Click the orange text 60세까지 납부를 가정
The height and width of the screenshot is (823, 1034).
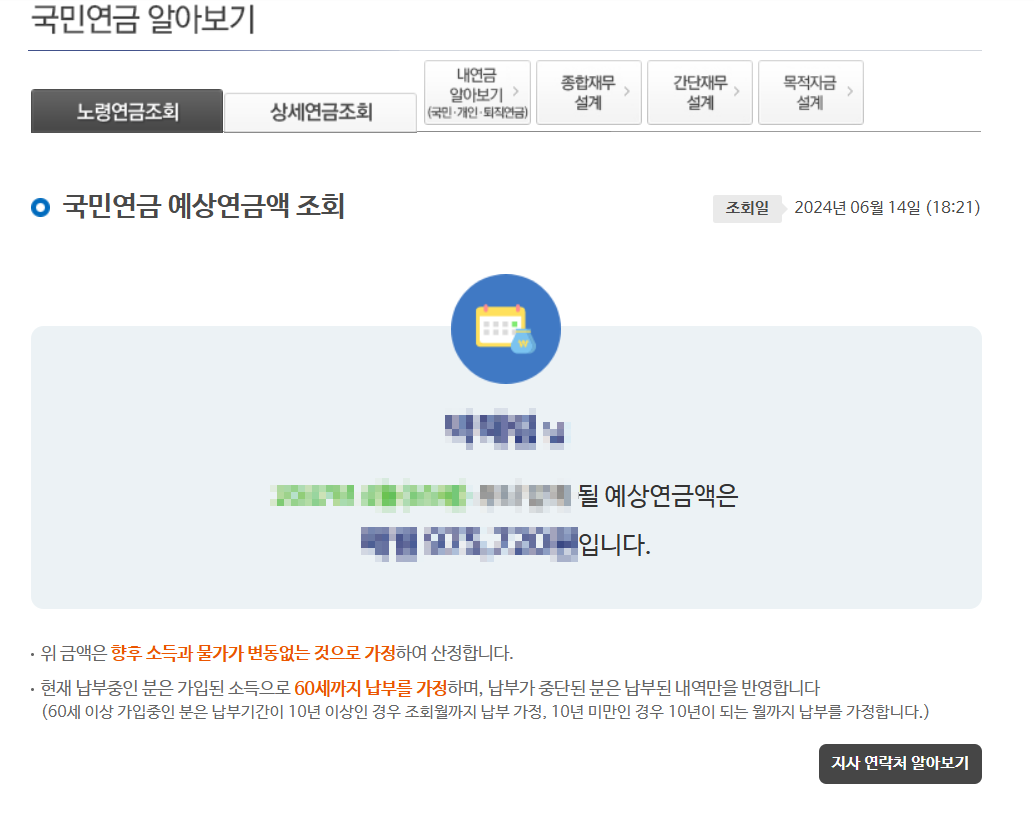371,688
